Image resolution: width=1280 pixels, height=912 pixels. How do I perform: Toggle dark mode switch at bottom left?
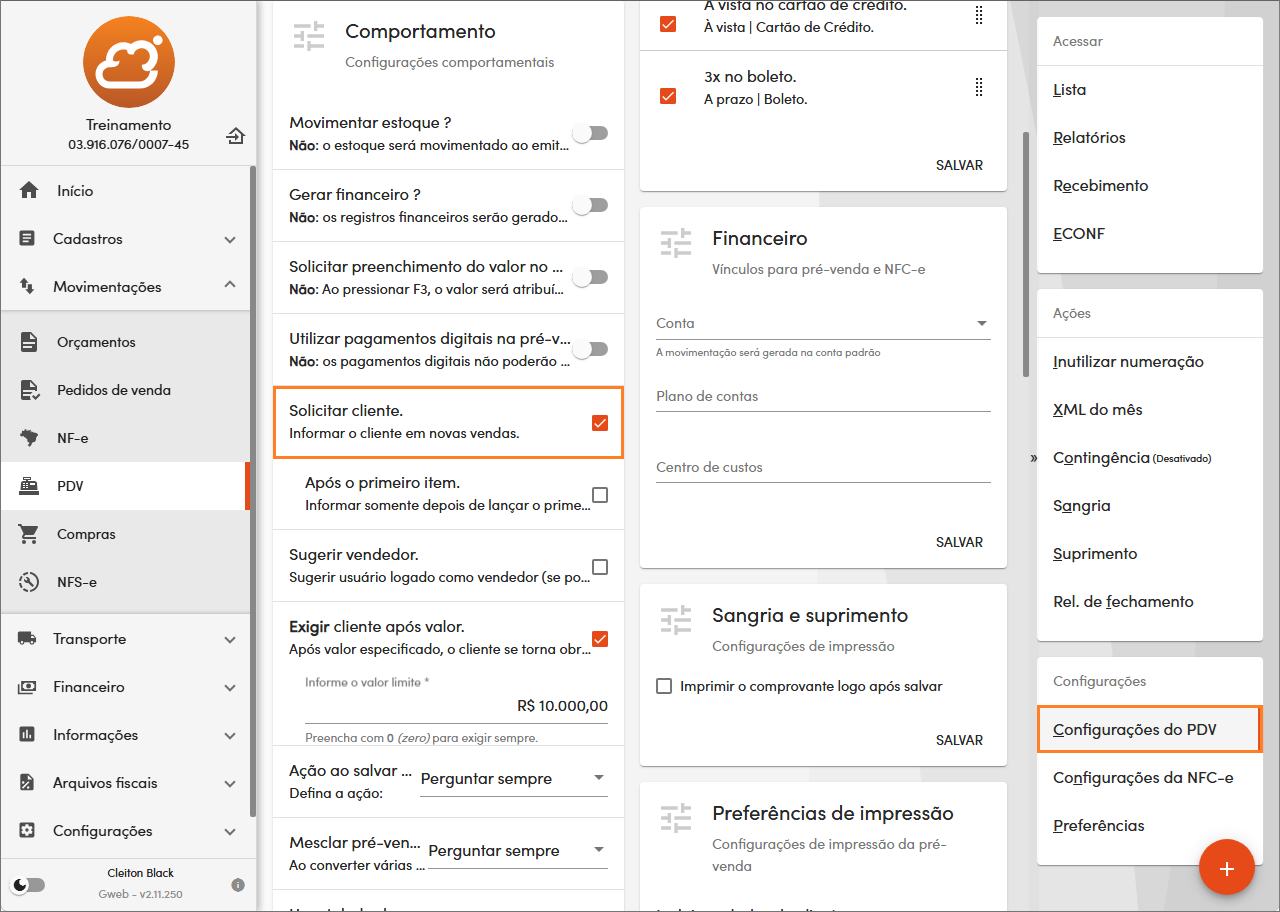[x=28, y=884]
